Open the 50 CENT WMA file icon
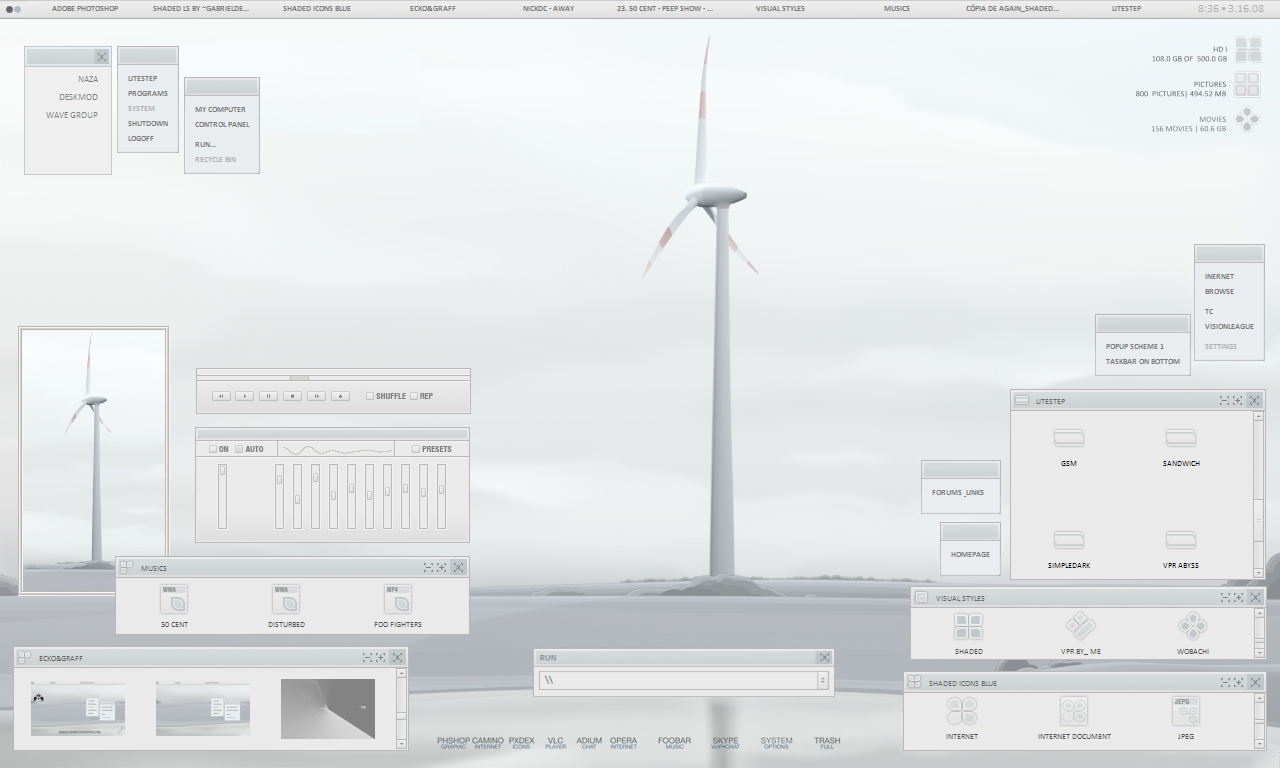 point(174,600)
